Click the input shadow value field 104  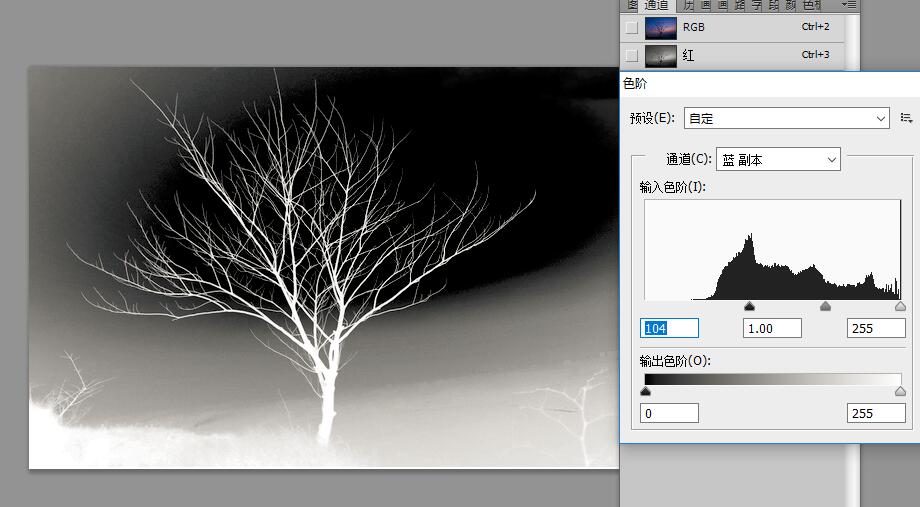[x=669, y=328]
